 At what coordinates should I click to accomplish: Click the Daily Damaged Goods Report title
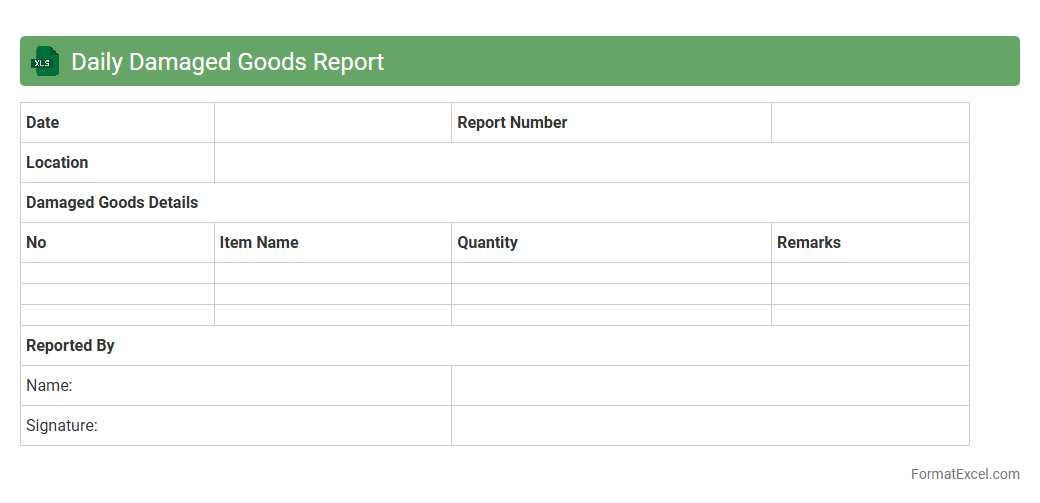(x=227, y=61)
